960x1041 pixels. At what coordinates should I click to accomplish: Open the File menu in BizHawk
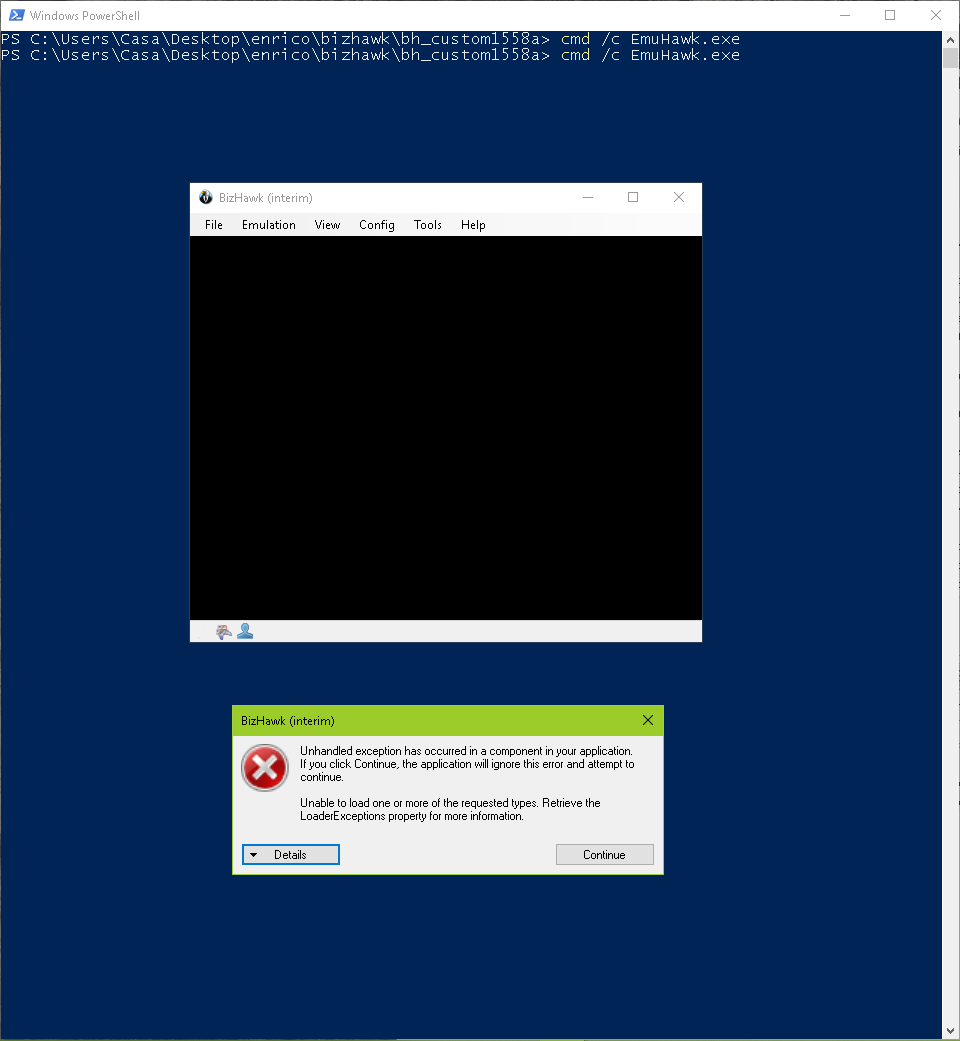pyautogui.click(x=213, y=225)
